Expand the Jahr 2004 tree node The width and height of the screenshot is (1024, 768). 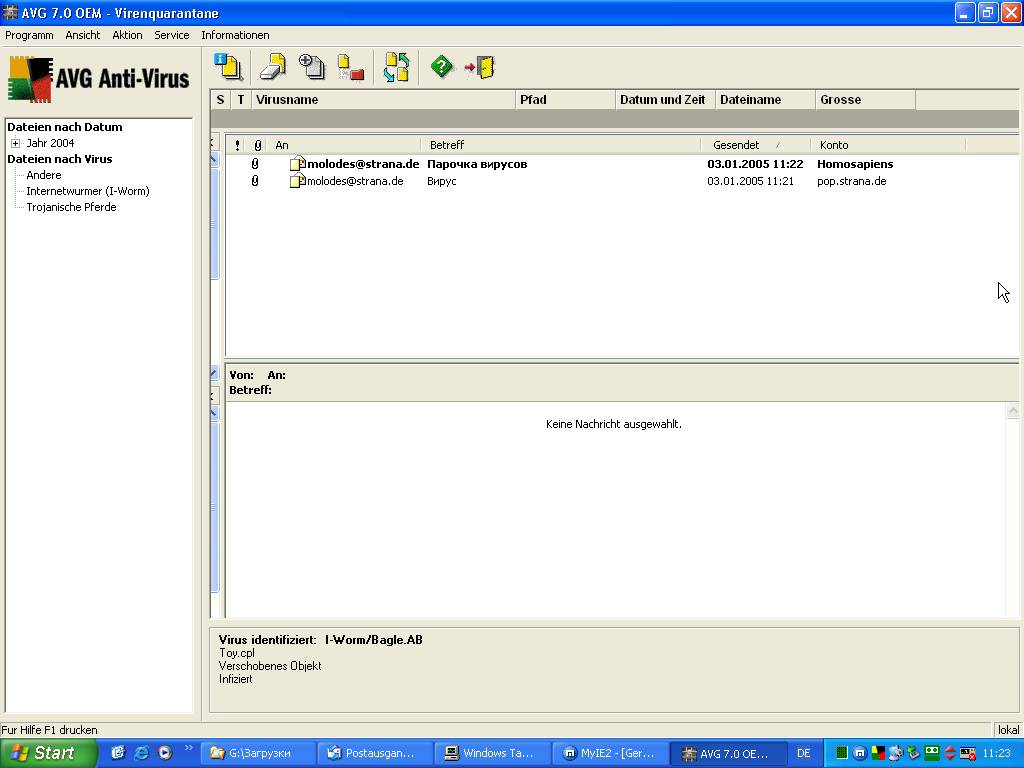(16, 143)
